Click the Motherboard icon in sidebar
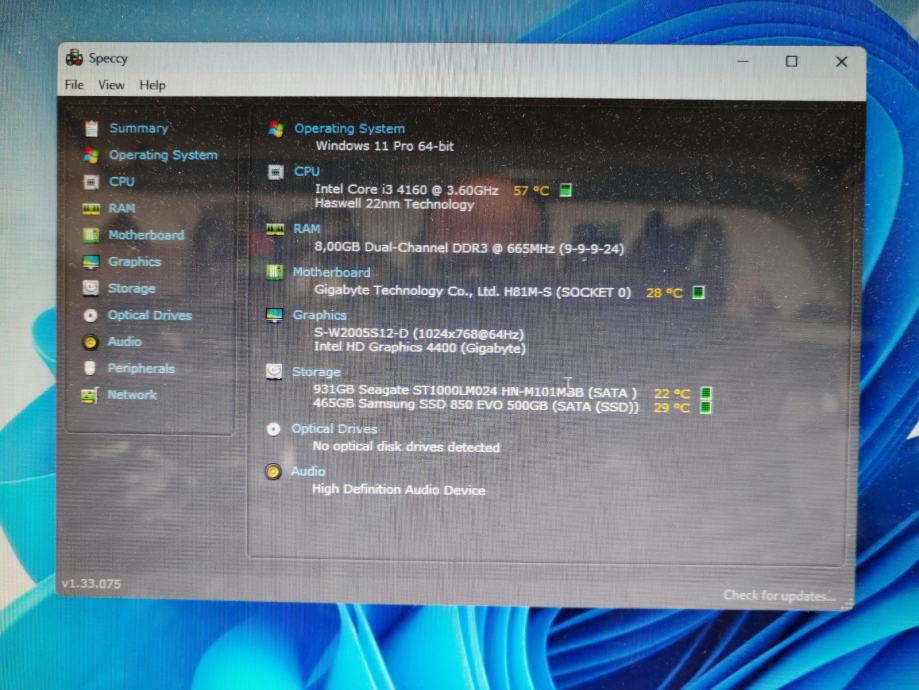 coord(90,235)
